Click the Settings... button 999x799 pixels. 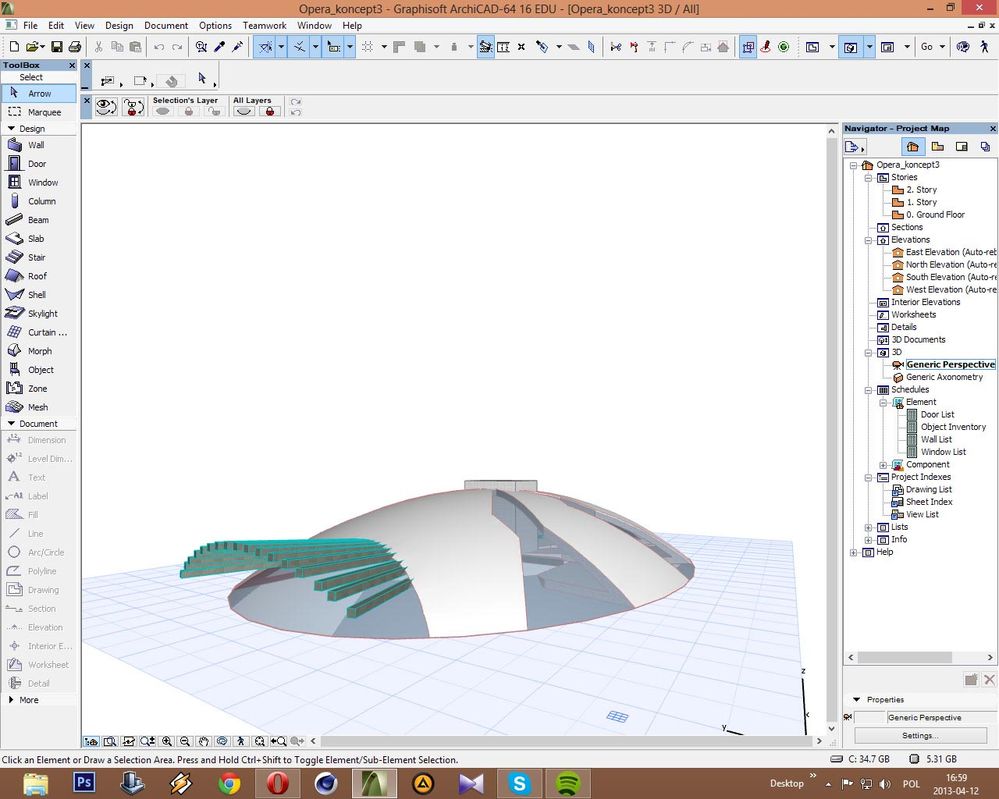click(920, 735)
